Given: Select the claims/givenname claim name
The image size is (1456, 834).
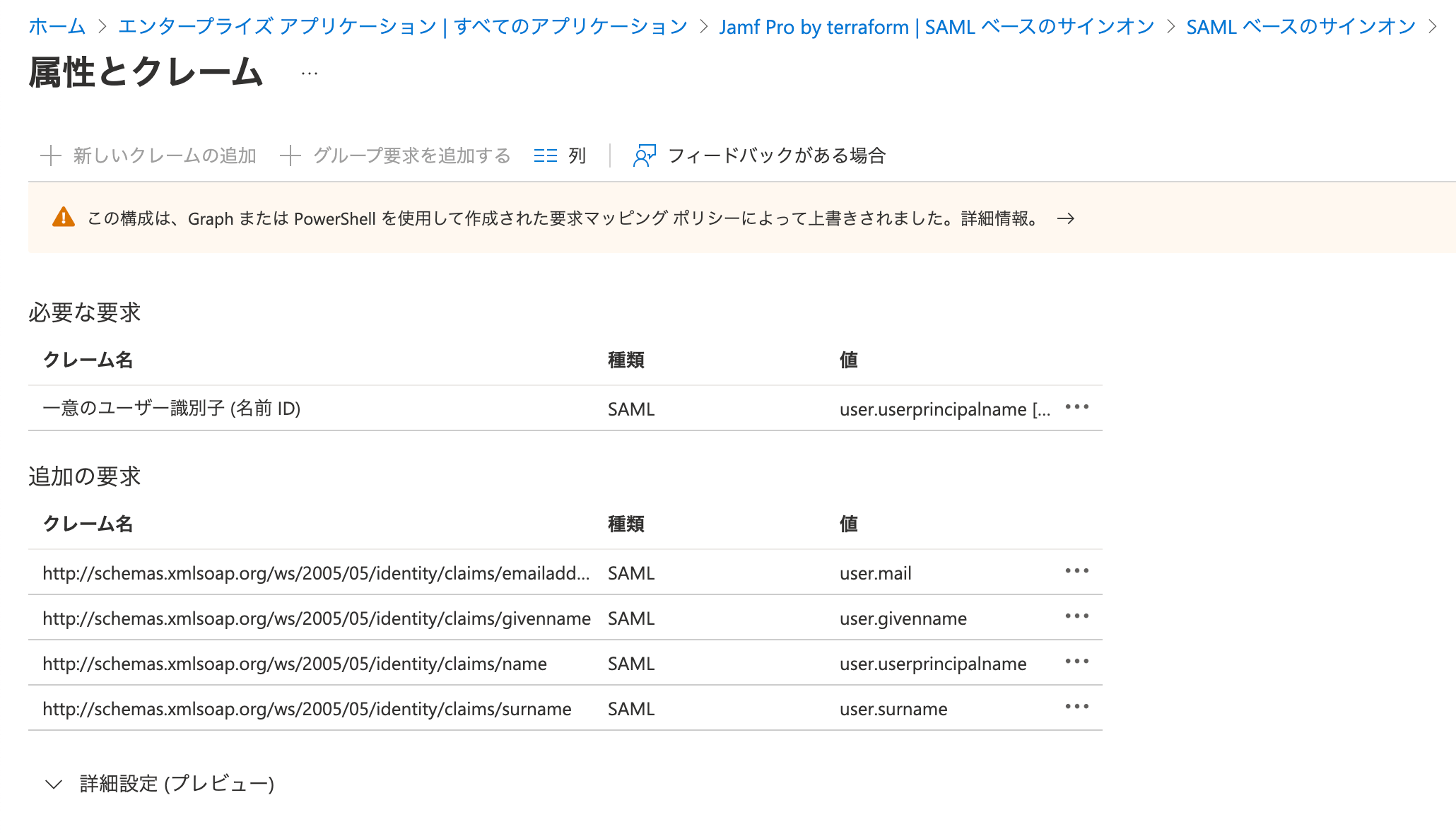Looking at the screenshot, I should tap(317, 618).
